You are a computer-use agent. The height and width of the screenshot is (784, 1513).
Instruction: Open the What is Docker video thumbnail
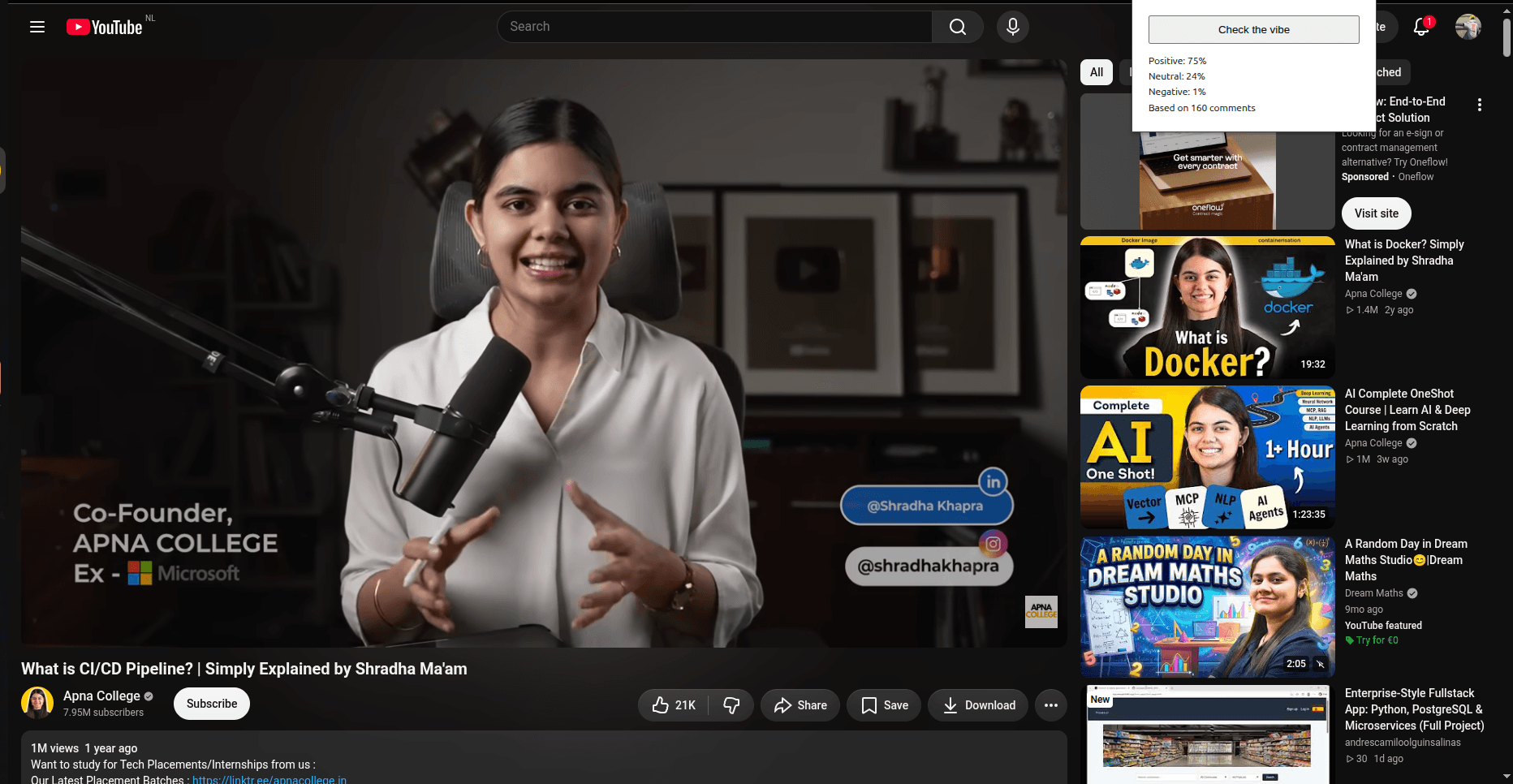[1208, 308]
